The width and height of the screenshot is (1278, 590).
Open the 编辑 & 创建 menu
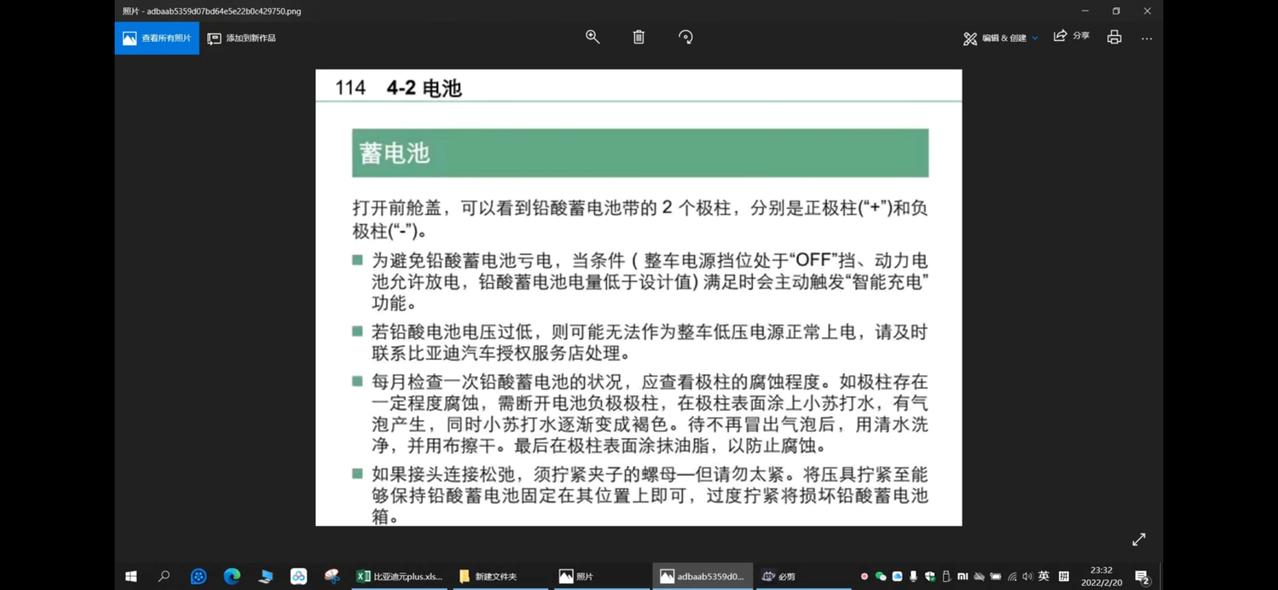pos(1000,38)
